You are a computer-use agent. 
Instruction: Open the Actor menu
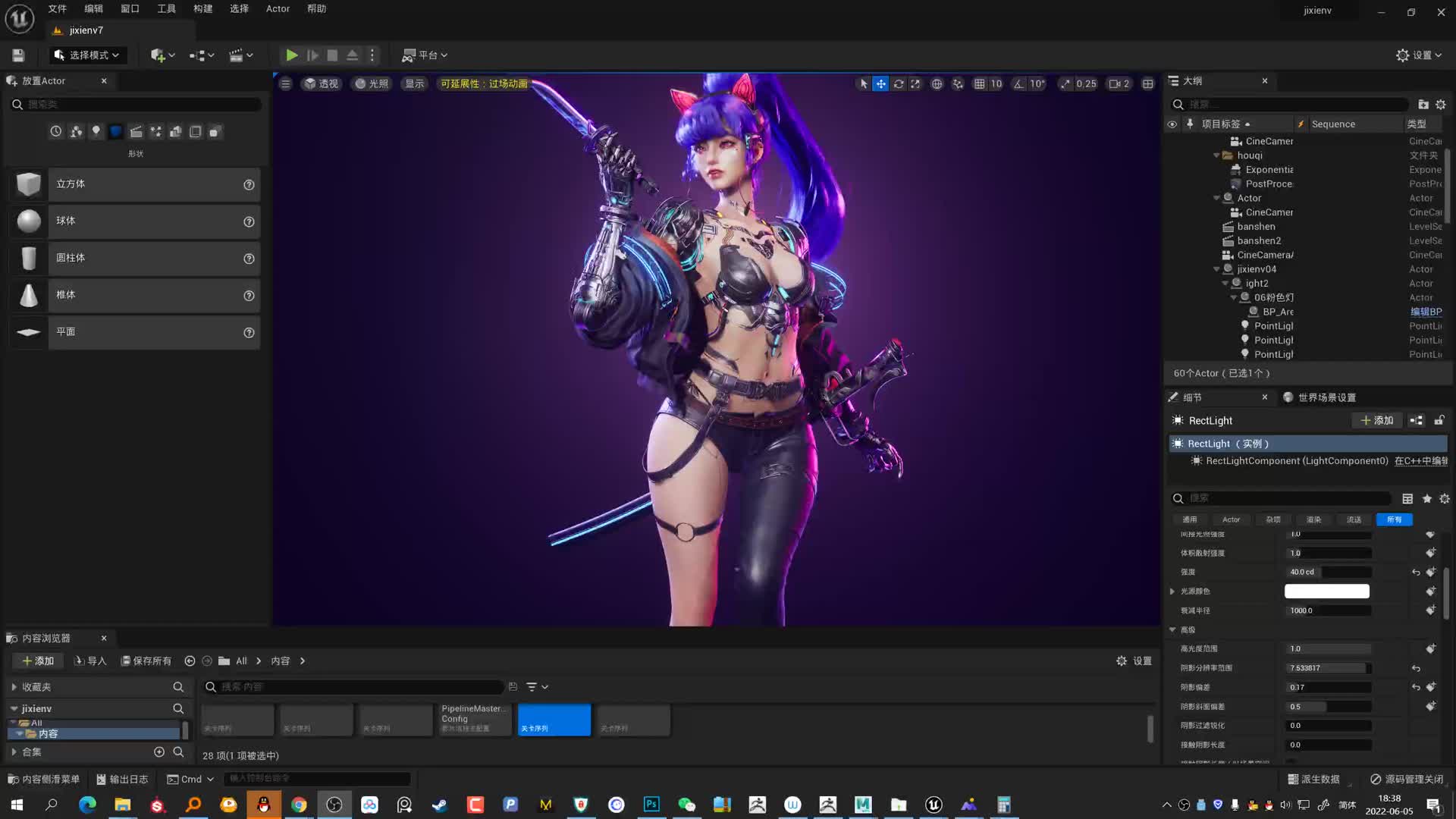click(x=278, y=9)
